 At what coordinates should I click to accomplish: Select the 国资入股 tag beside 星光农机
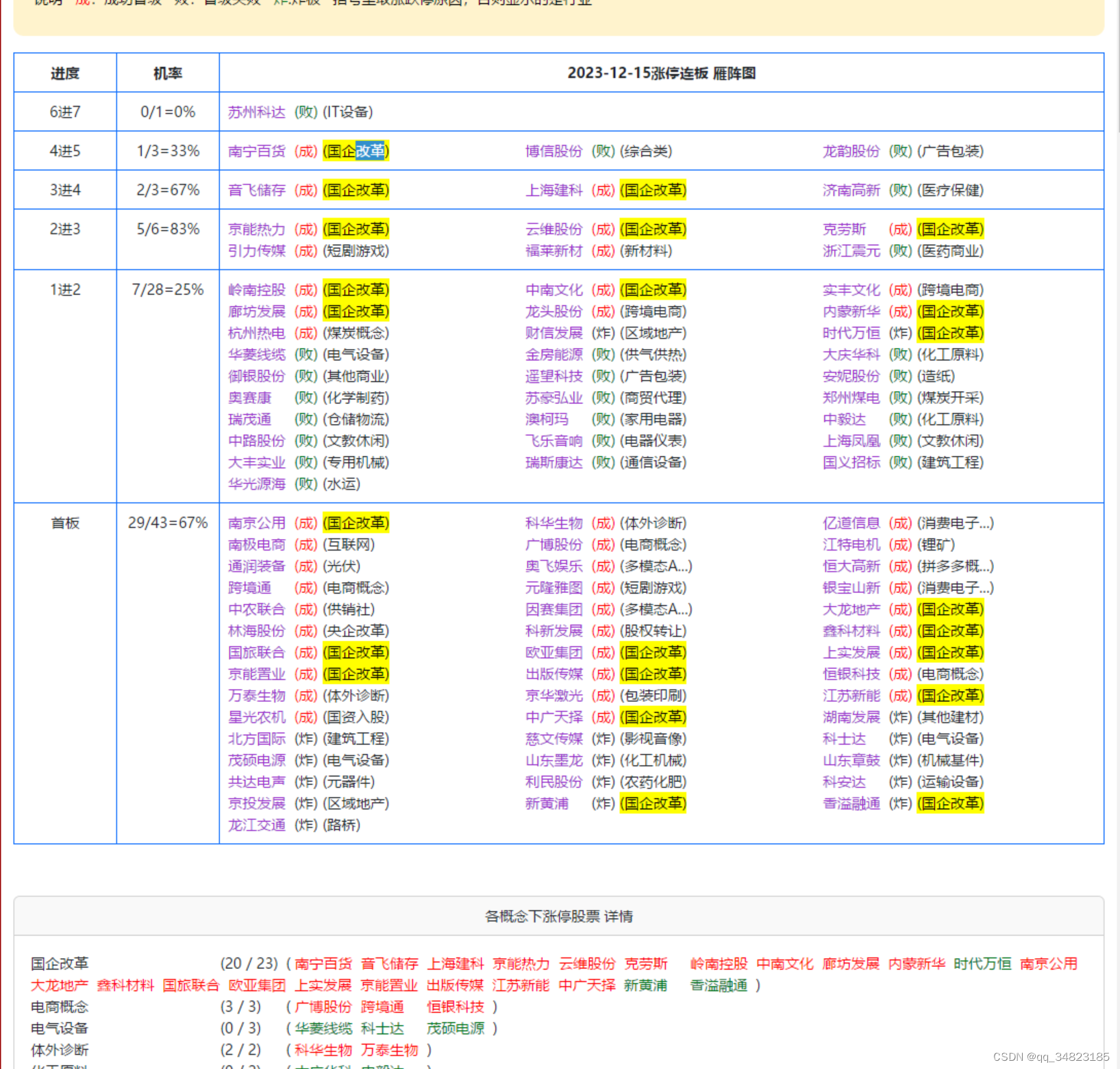[356, 717]
